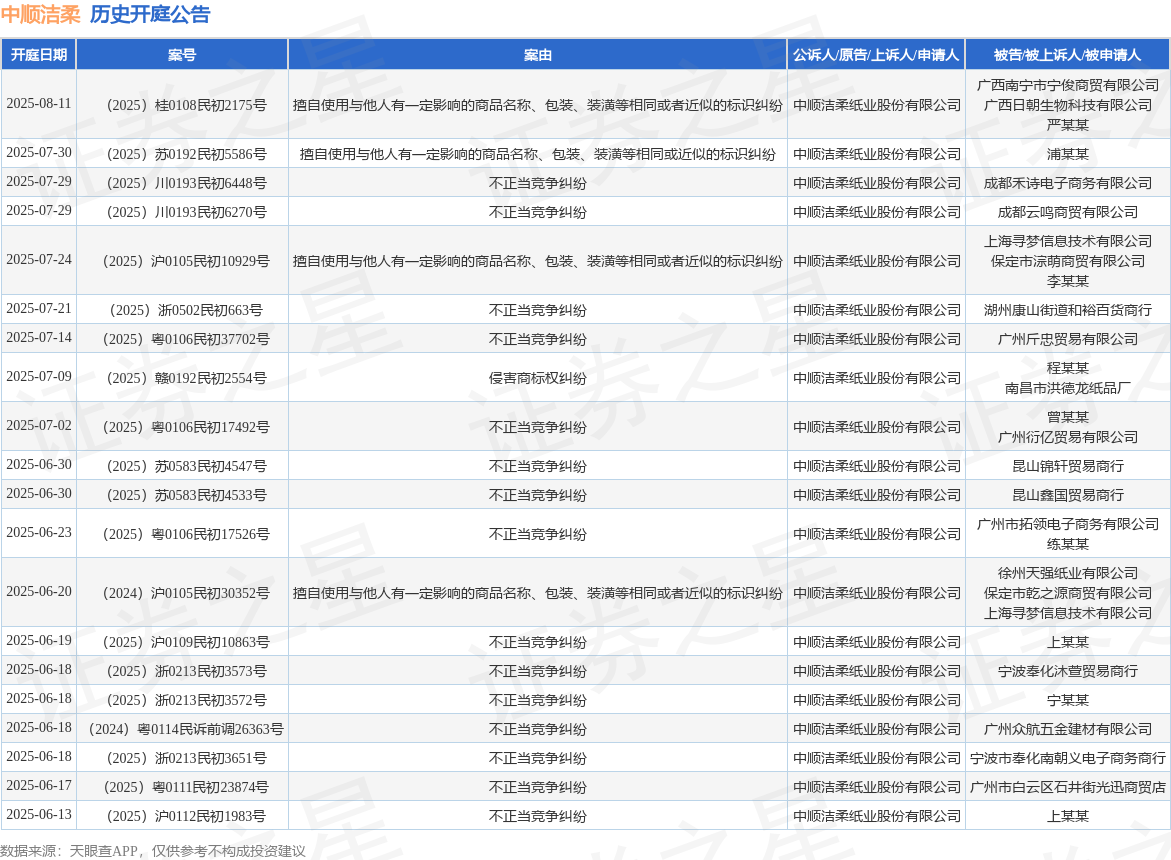1171x860 pixels.
Task: Click the date 2025-06-23
Action: (x=39, y=532)
